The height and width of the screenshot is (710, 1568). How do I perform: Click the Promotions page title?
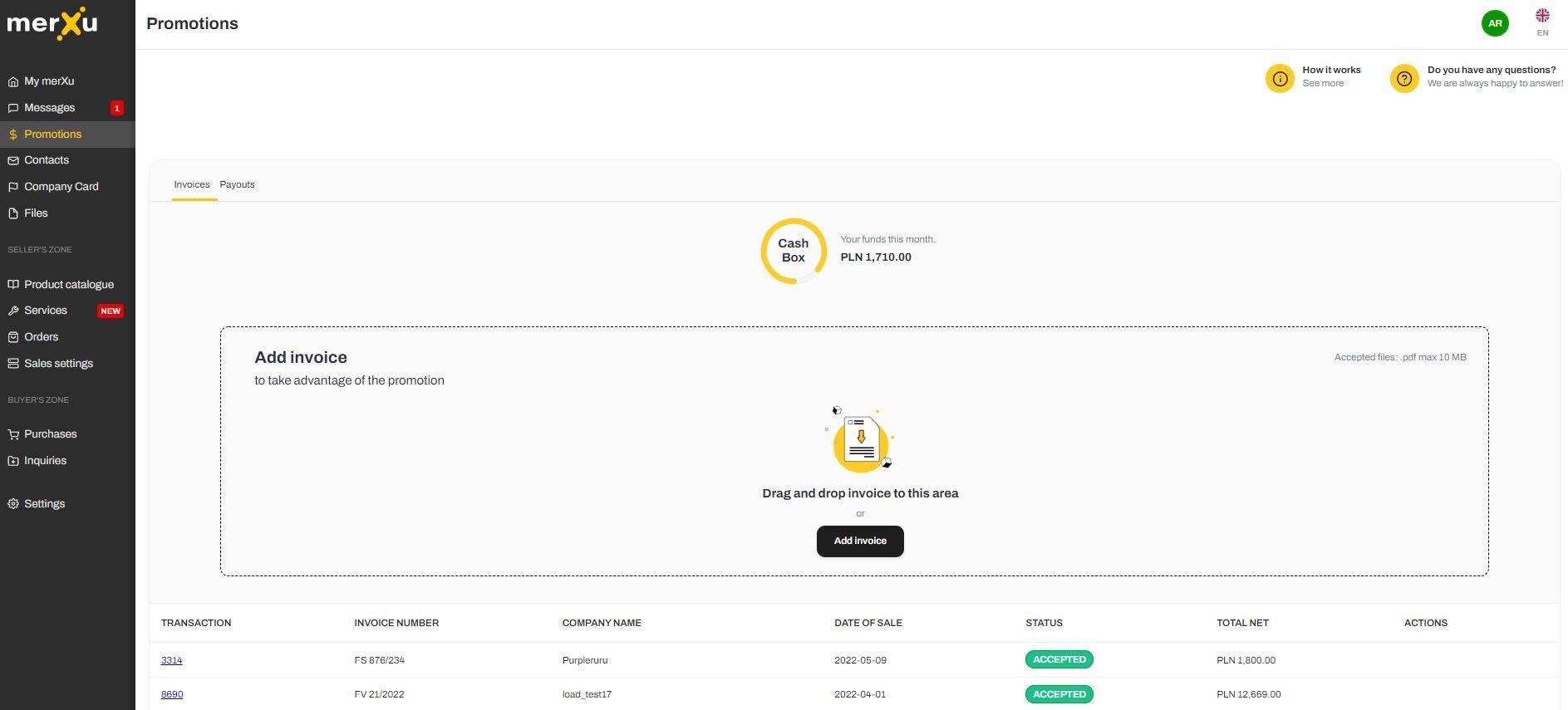(192, 24)
